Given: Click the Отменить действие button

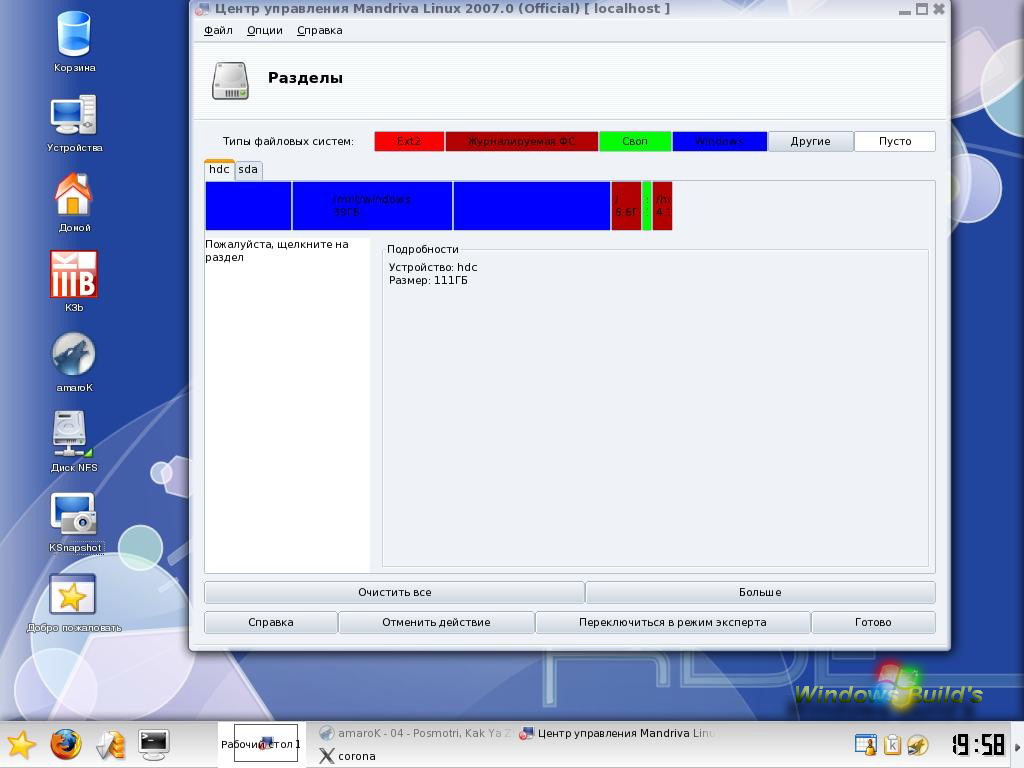Looking at the screenshot, I should pyautogui.click(x=436, y=622).
